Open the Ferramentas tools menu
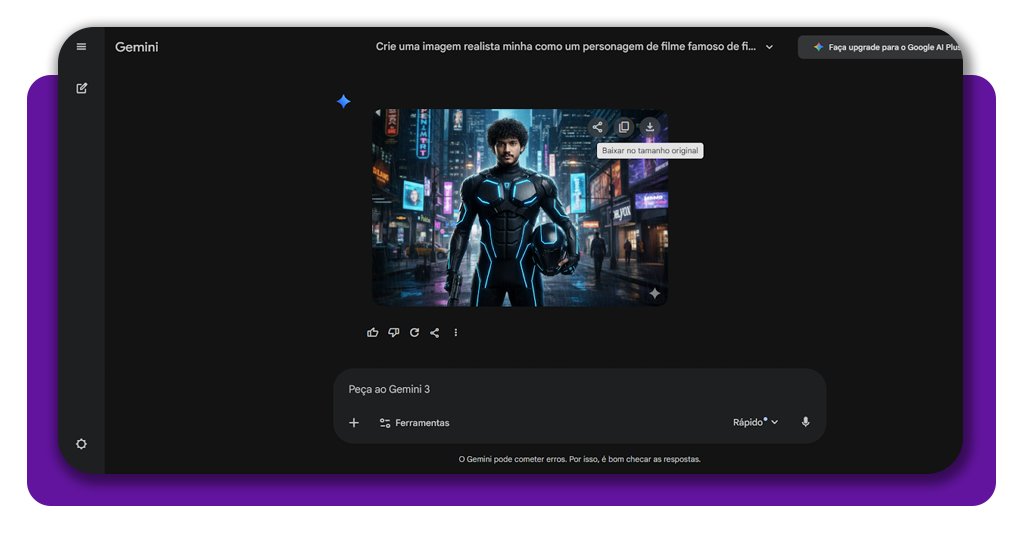The width and height of the screenshot is (1024, 536). click(x=414, y=423)
